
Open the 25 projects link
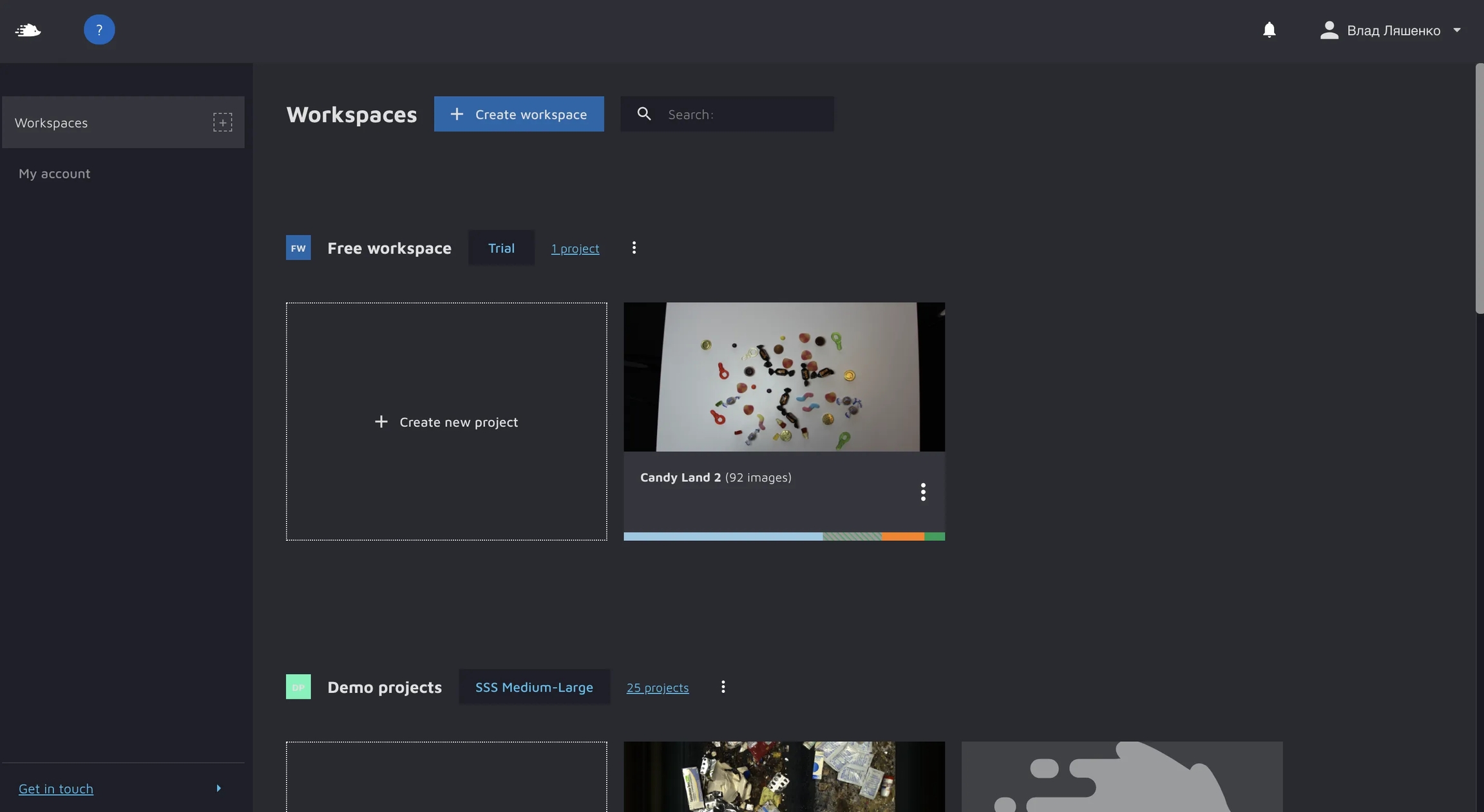[x=657, y=688]
